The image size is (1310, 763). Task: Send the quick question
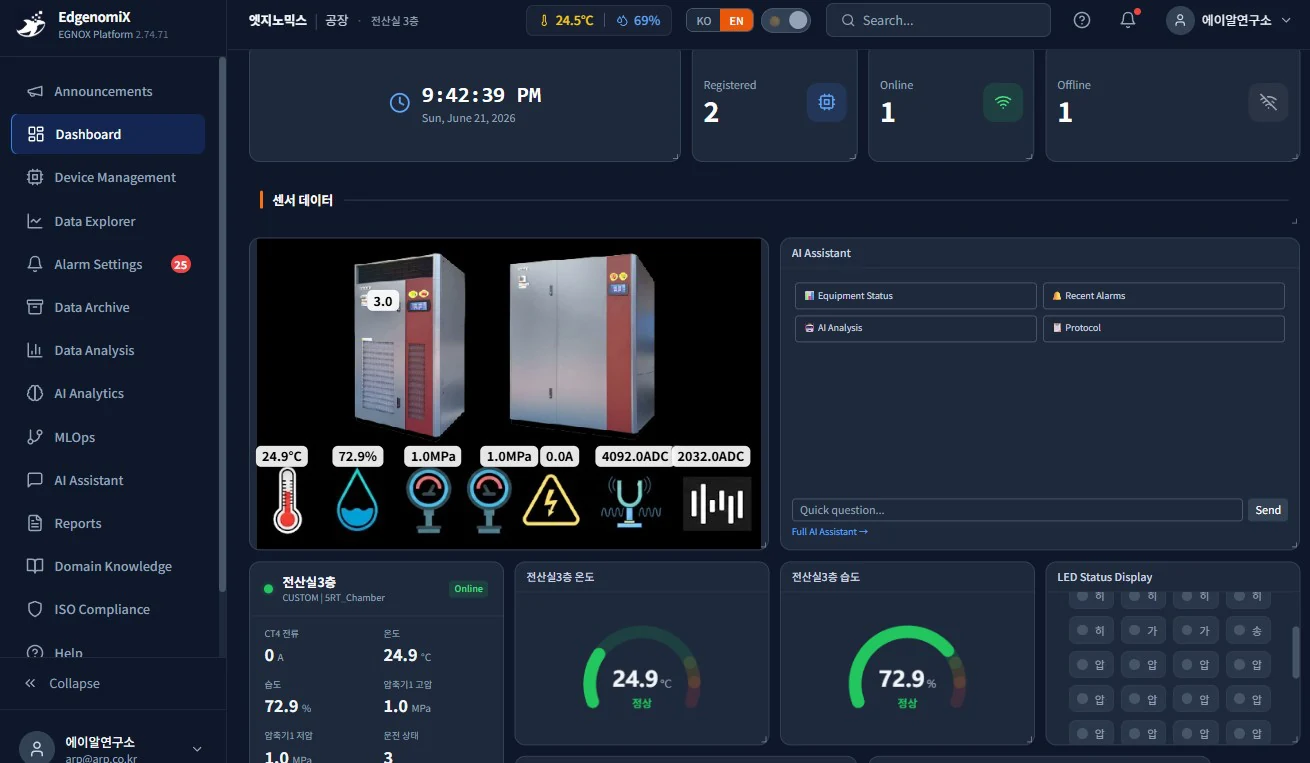coord(1268,510)
